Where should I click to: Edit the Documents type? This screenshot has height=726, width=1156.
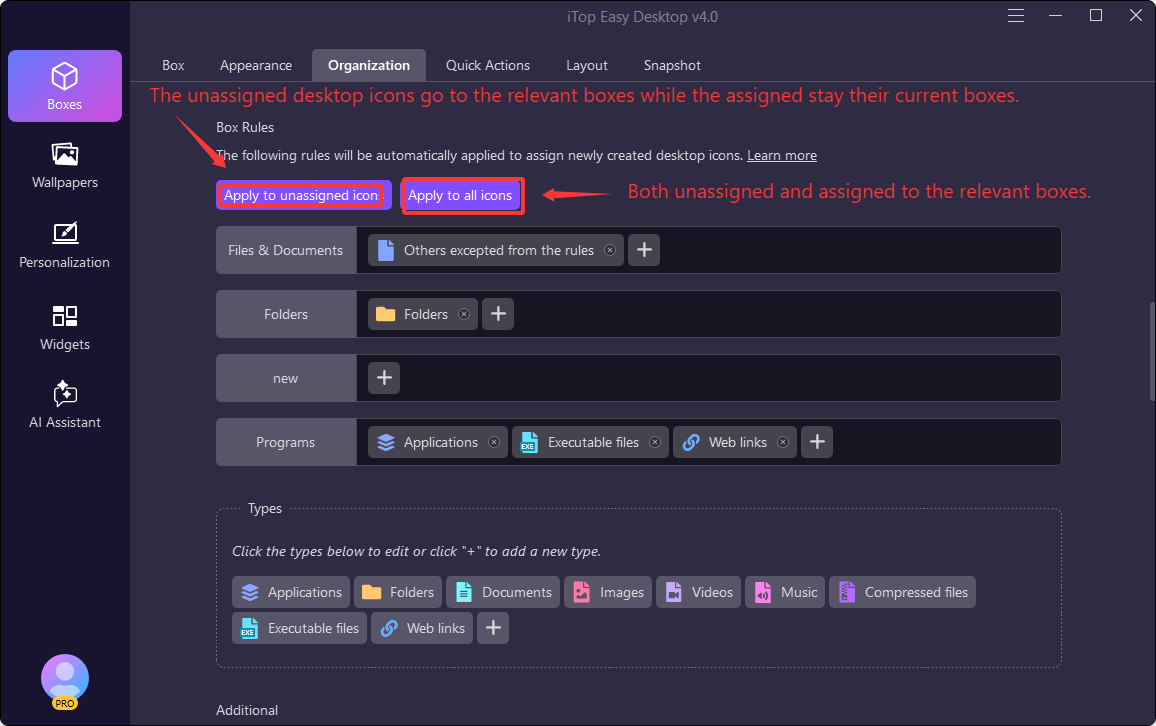[503, 592]
